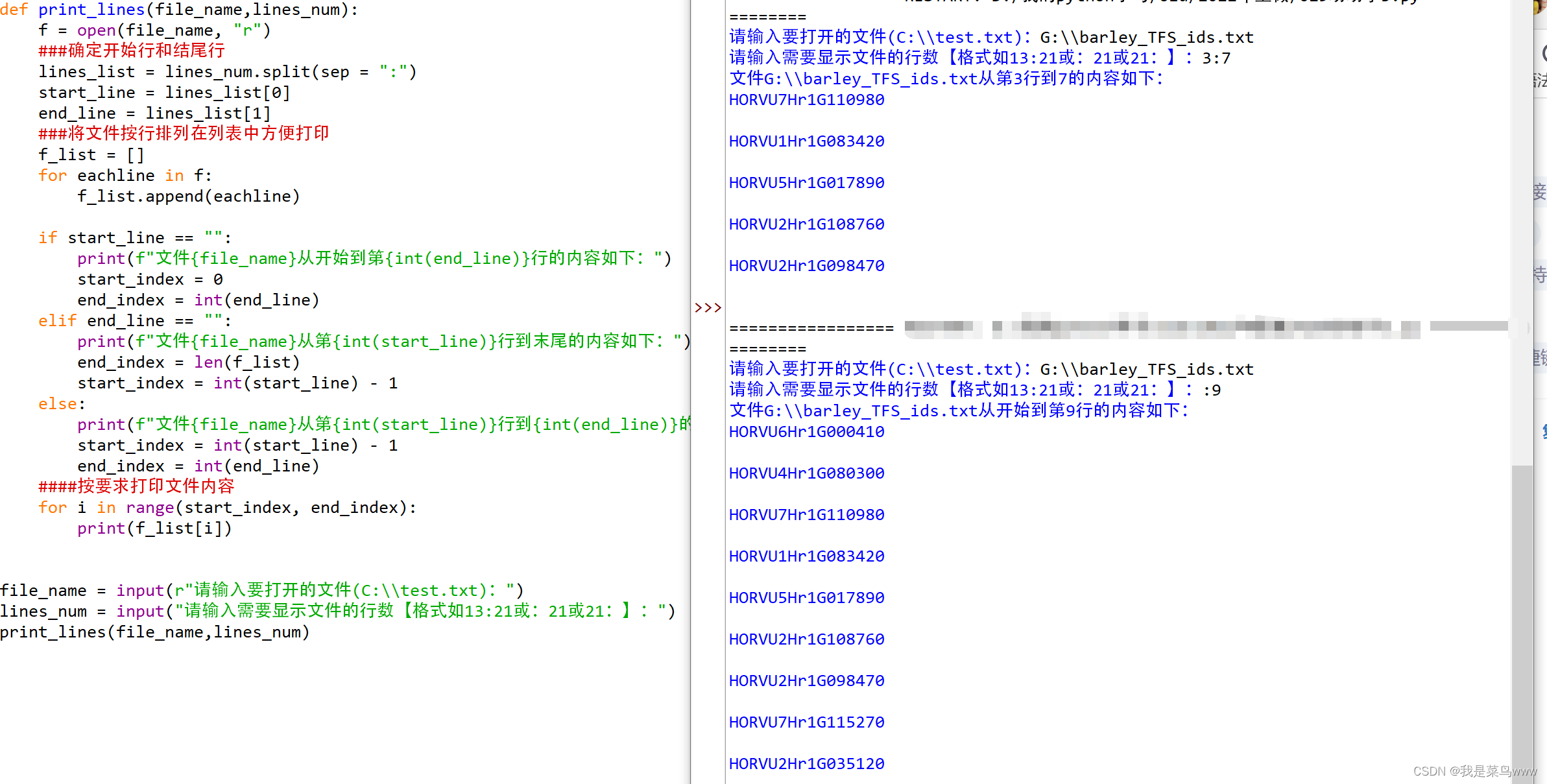This screenshot has width=1547, height=784.
Task: Click the 'elif end_line ==' condition line
Action: pyautogui.click(x=134, y=321)
